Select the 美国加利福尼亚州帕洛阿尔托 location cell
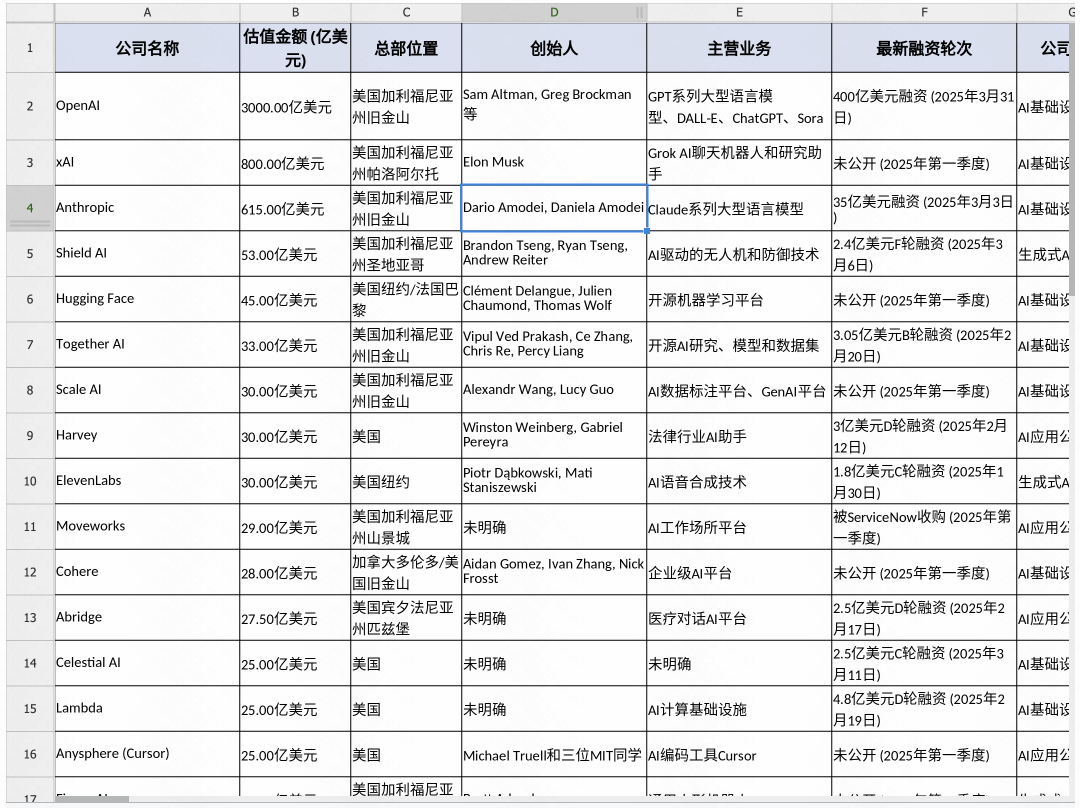This screenshot has width=1080, height=808. pos(406,163)
